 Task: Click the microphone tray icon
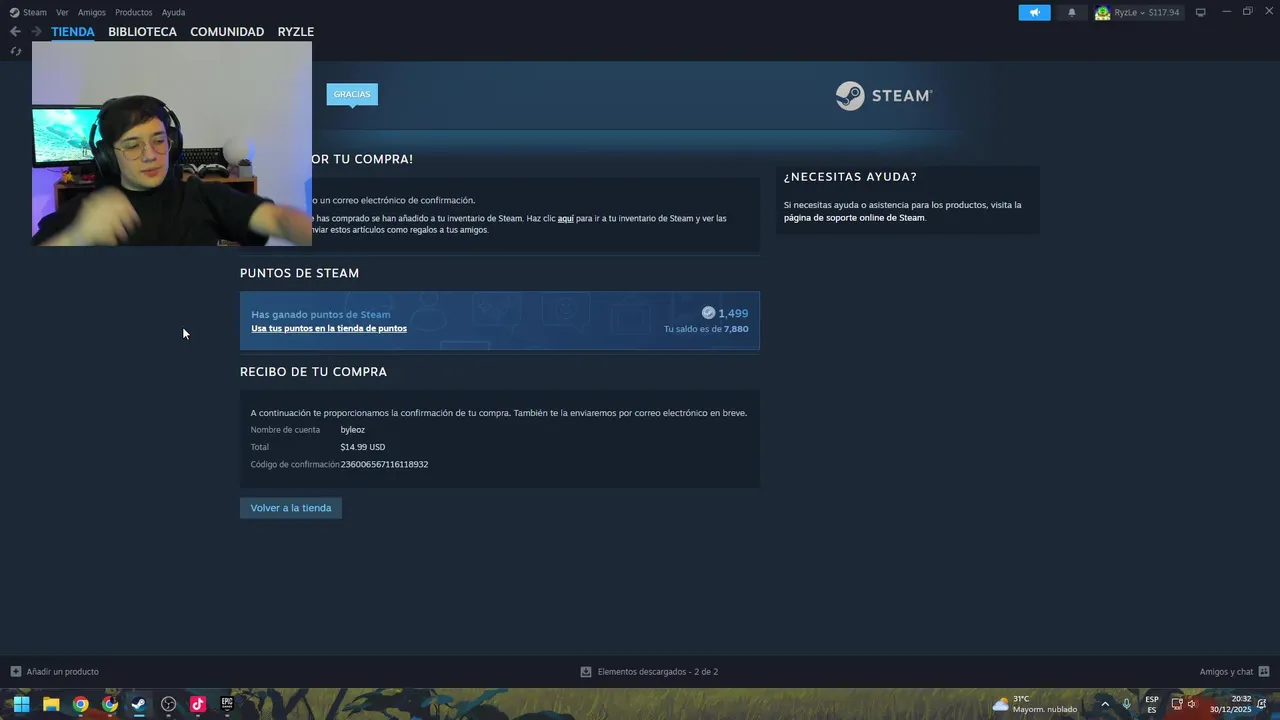pyautogui.click(x=1127, y=704)
